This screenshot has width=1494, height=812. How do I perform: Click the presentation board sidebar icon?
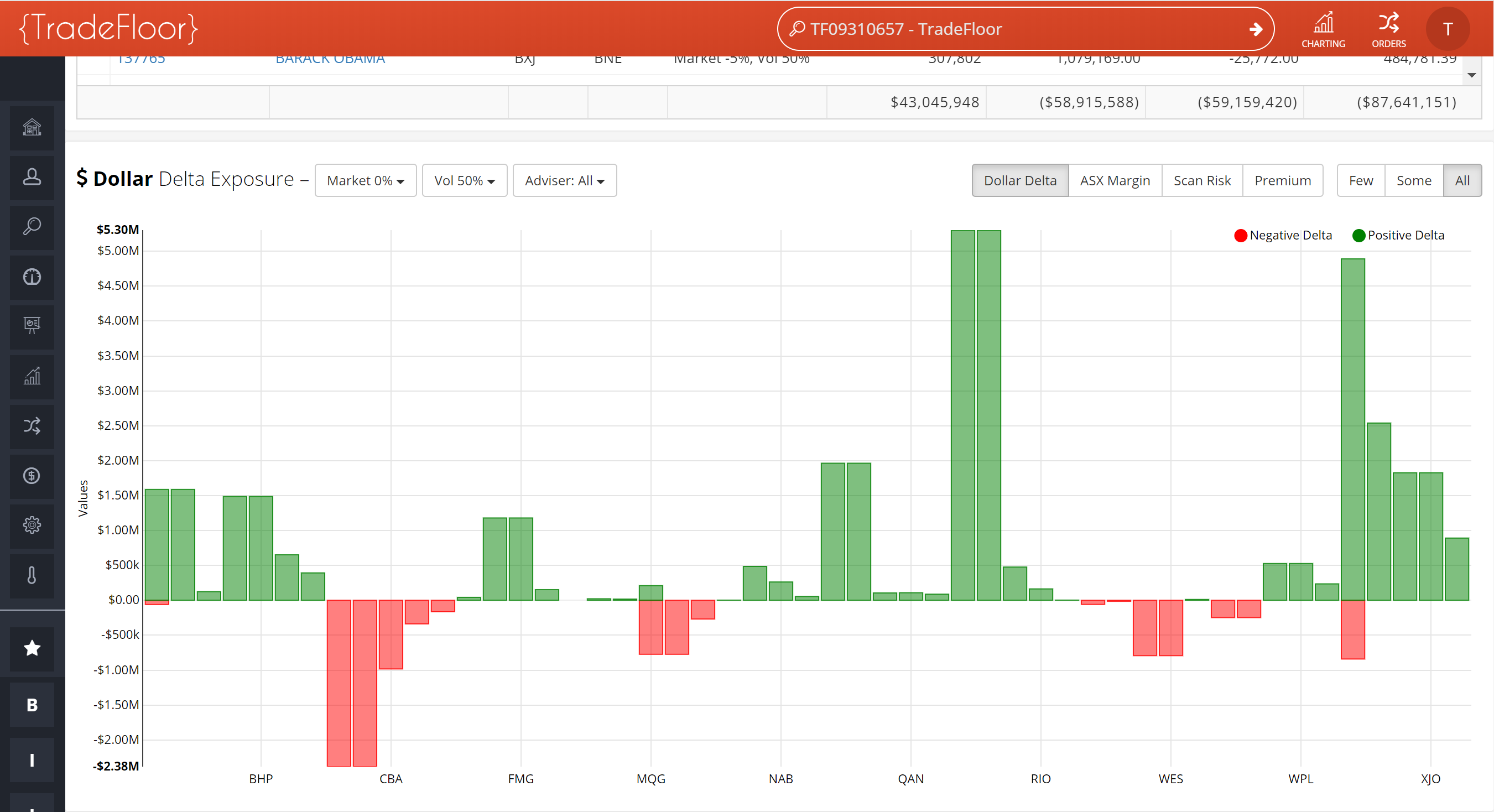point(32,326)
